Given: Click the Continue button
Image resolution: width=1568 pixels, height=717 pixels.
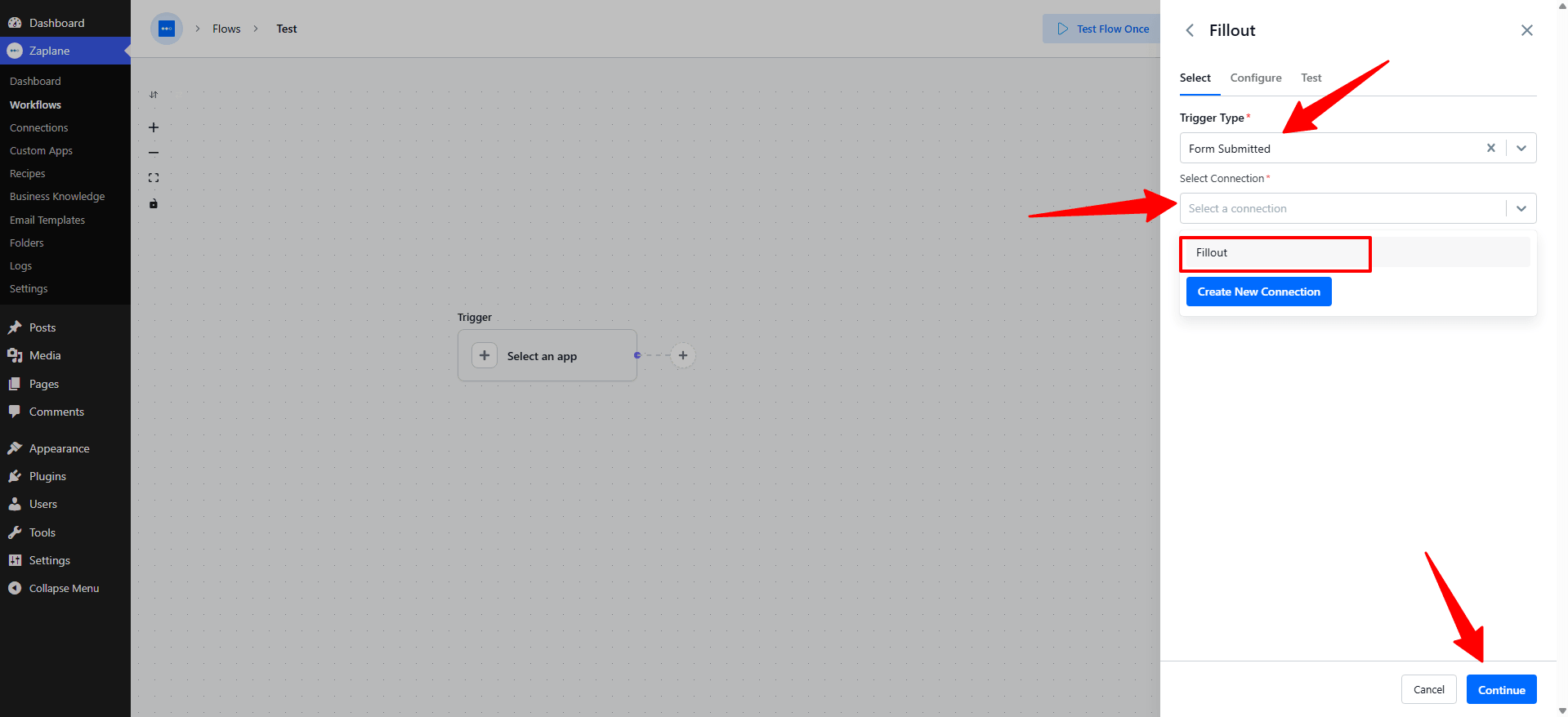Looking at the screenshot, I should click(x=1502, y=689).
